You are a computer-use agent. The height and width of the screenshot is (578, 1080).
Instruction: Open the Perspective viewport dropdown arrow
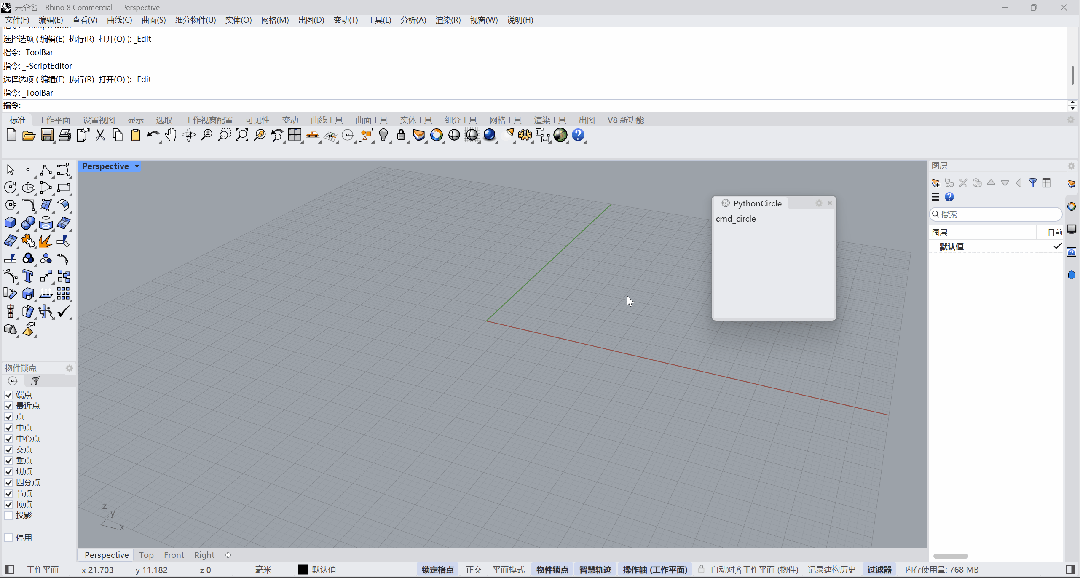pyautogui.click(x=137, y=167)
